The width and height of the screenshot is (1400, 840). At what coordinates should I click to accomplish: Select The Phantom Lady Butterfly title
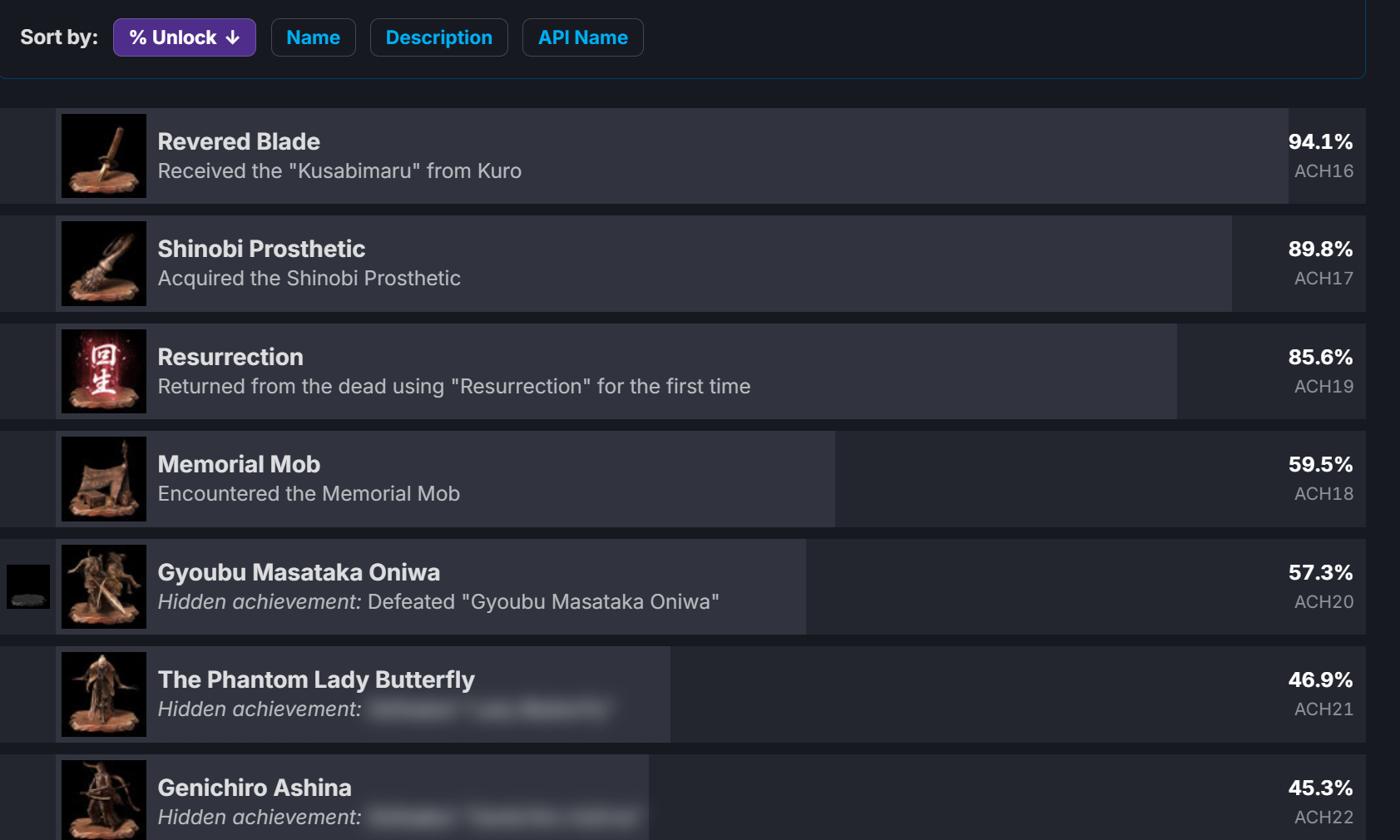pos(316,679)
